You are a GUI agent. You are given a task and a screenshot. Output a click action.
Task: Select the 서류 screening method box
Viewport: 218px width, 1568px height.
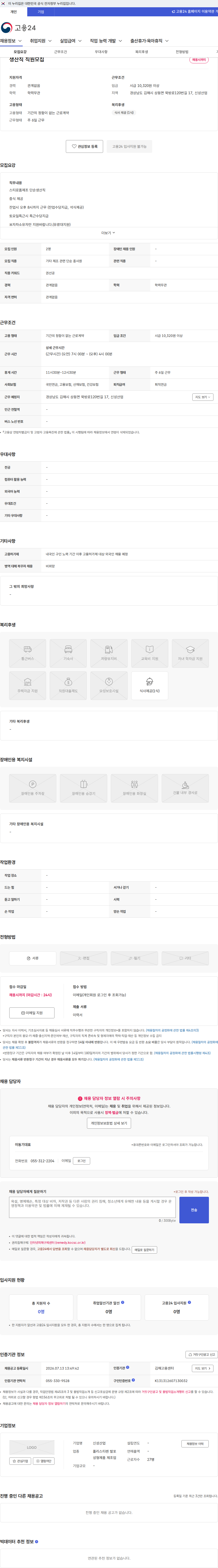(33, 958)
